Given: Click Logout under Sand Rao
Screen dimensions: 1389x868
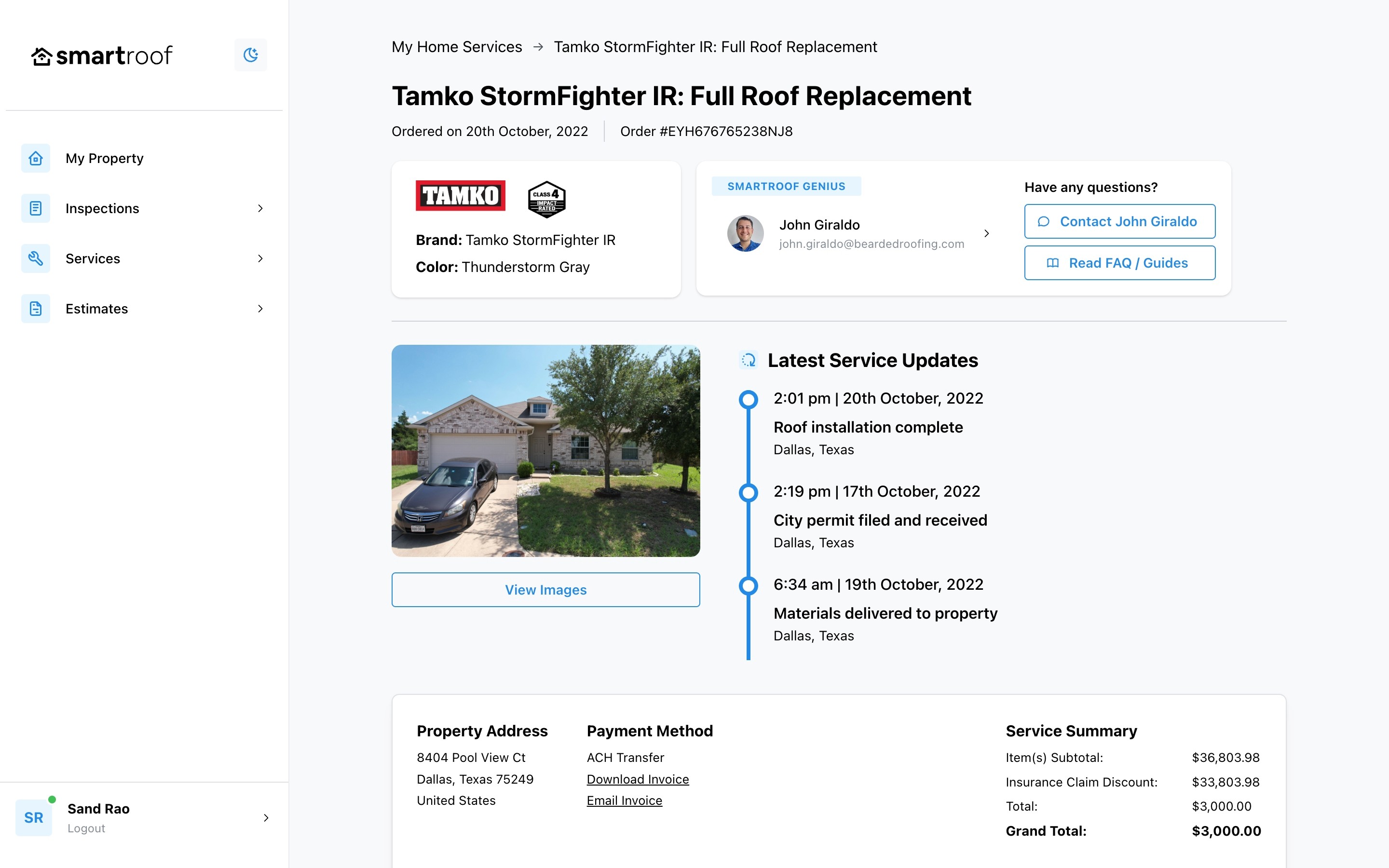Looking at the screenshot, I should coord(86,828).
